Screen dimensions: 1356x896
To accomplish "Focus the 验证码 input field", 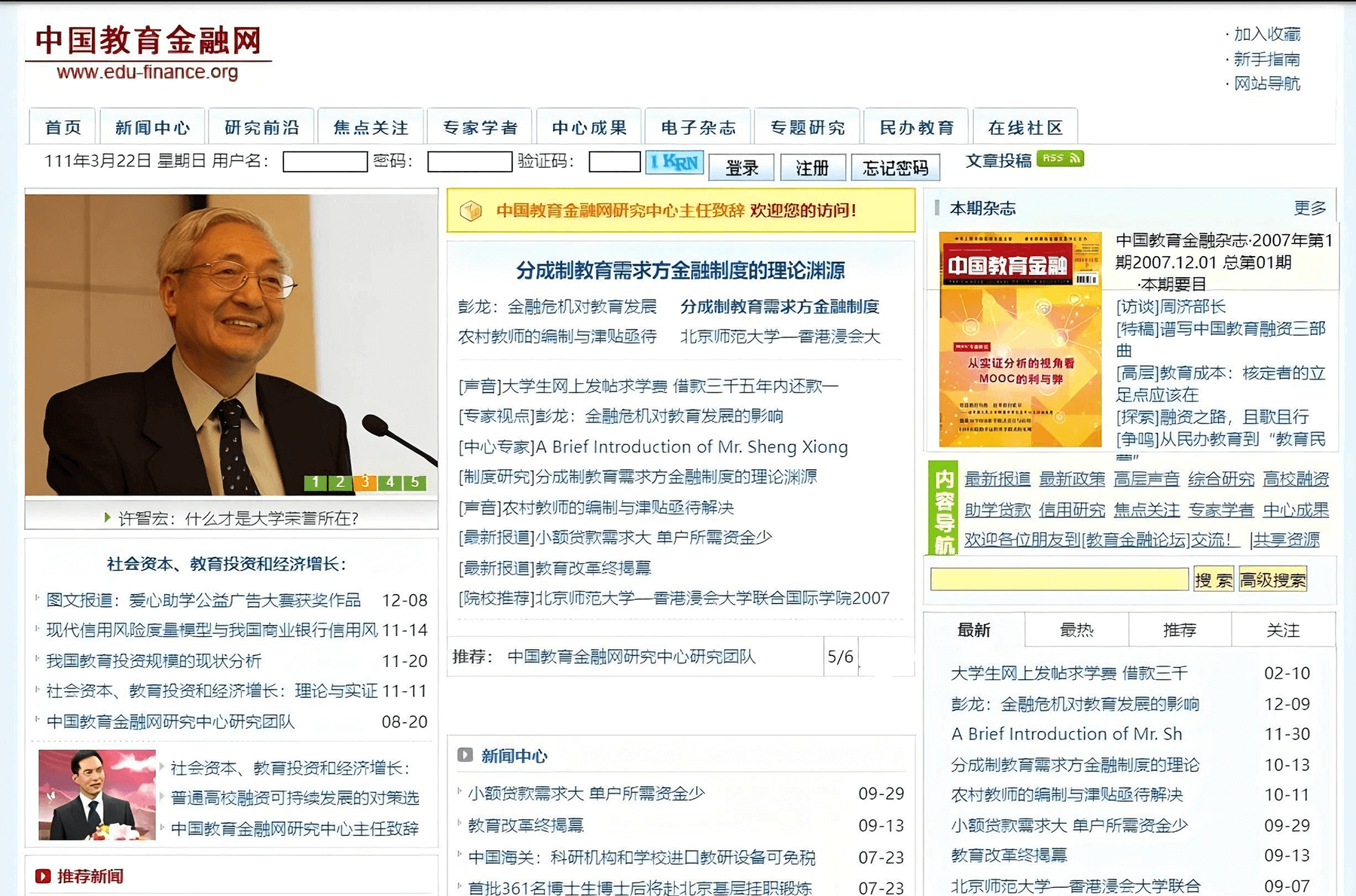I will click(x=615, y=162).
